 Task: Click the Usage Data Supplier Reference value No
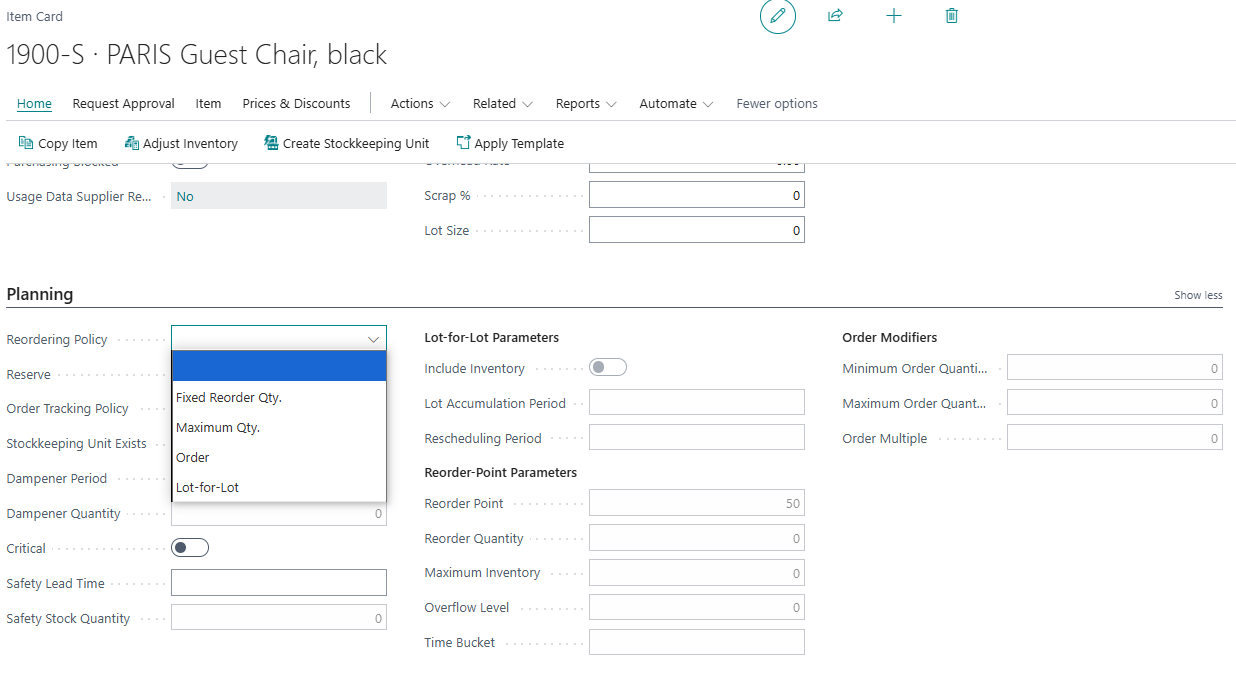279,196
